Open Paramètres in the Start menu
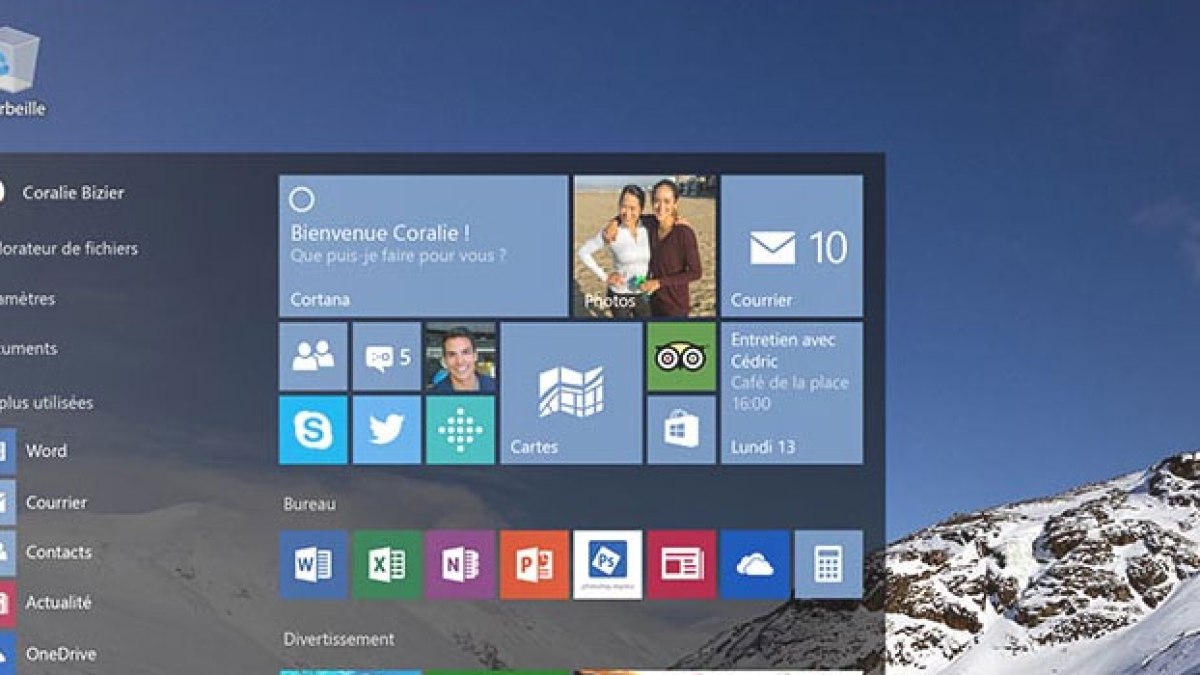The image size is (1200, 675). (x=28, y=299)
